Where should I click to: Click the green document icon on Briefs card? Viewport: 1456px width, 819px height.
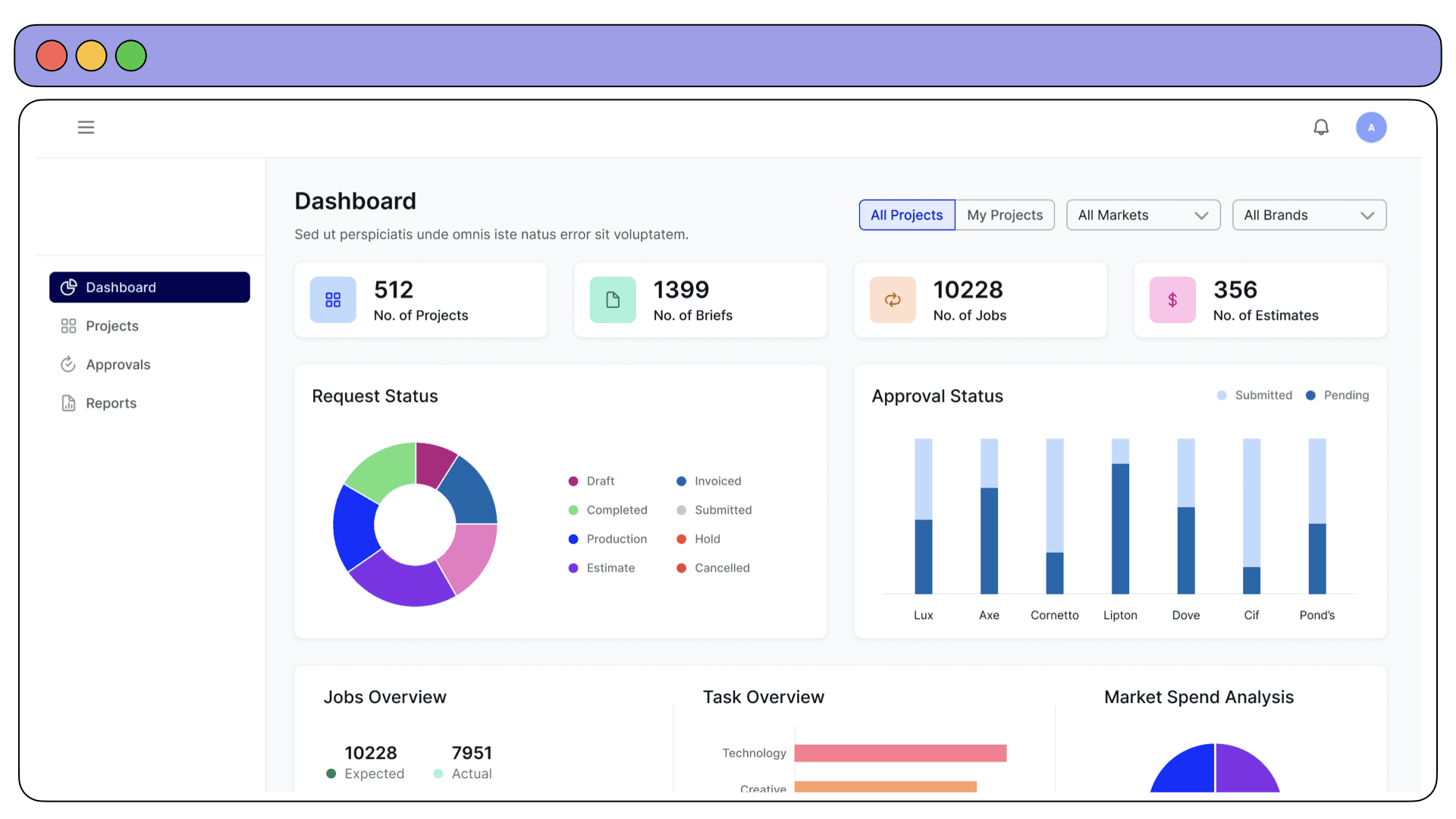coord(613,300)
